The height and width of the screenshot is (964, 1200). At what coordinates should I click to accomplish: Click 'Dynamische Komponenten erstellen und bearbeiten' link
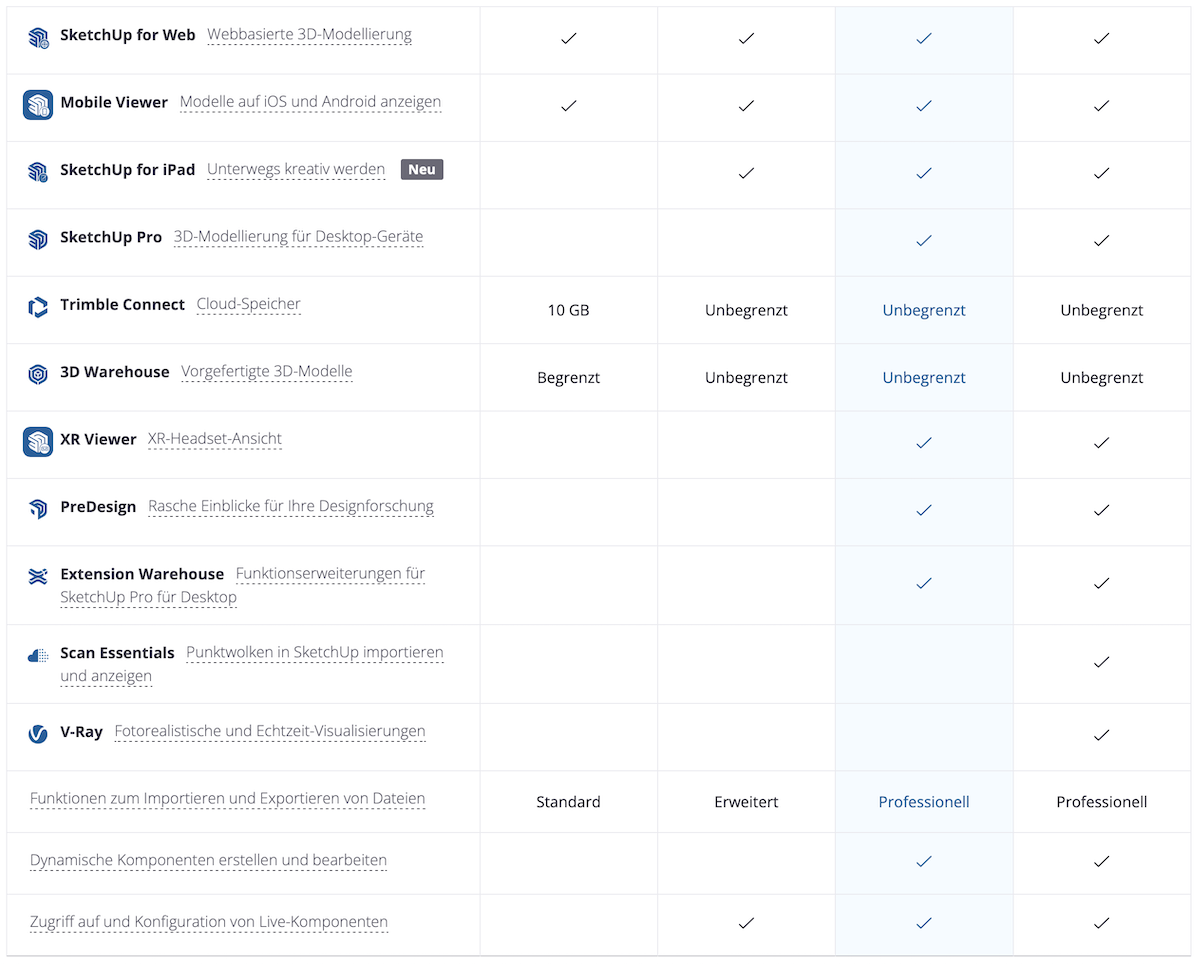pyautogui.click(x=208, y=860)
